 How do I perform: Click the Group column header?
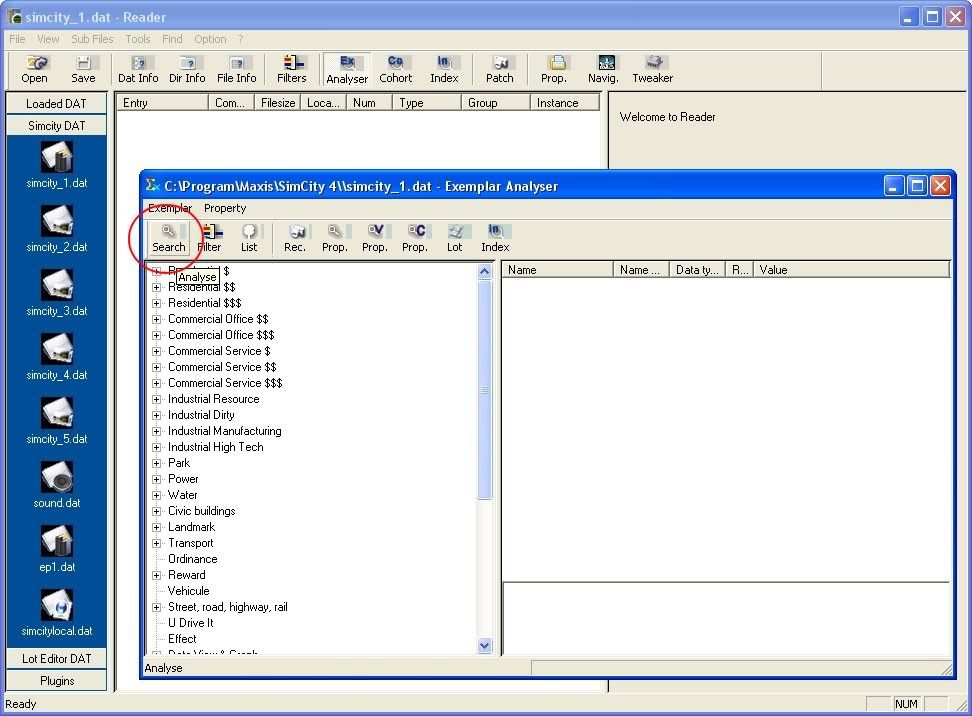point(496,103)
